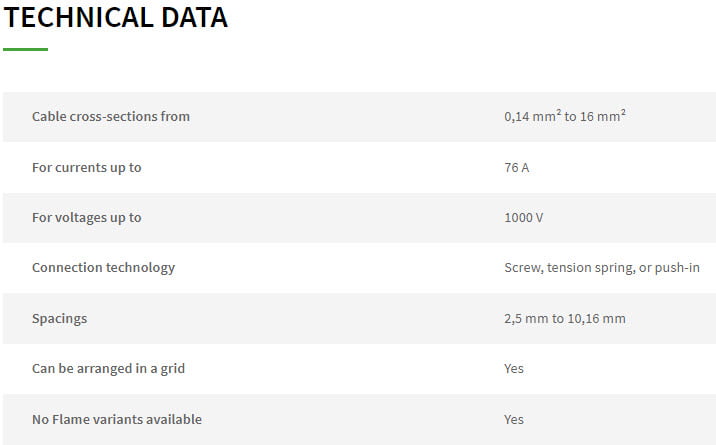This screenshot has height=445, width=716.
Task: Click the 2,5 mm to 10,16 mm value
Action: pos(565,319)
